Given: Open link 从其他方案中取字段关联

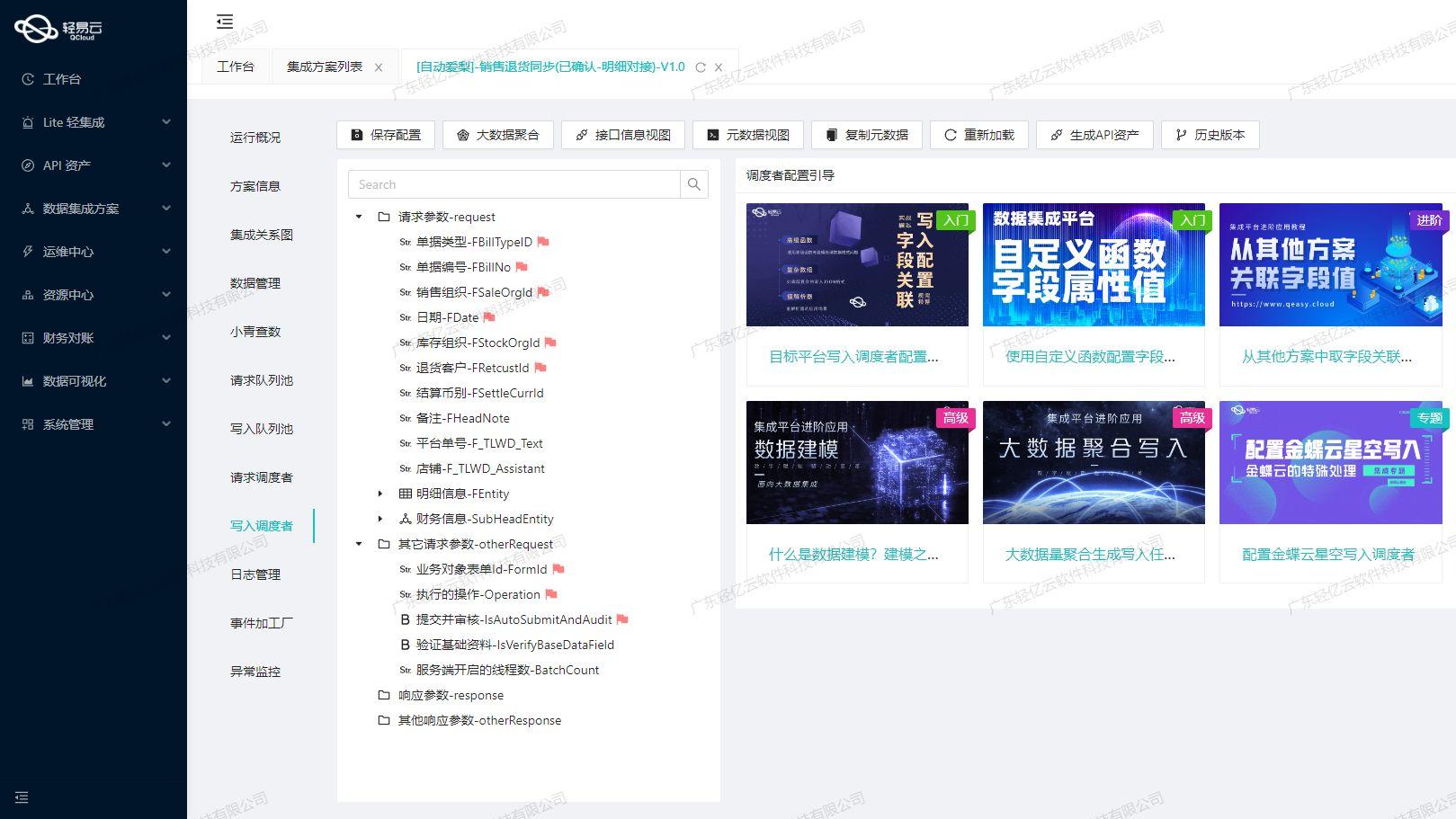Looking at the screenshot, I should click(x=1328, y=357).
